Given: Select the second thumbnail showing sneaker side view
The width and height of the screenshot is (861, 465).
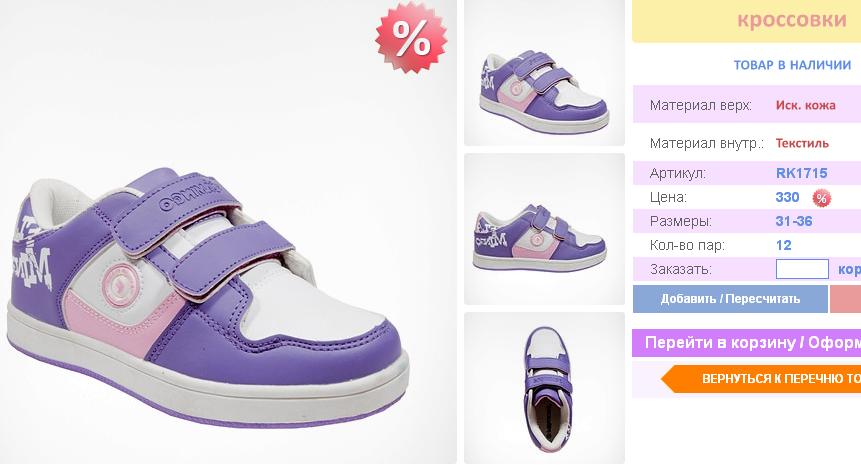Looking at the screenshot, I should (x=544, y=229).
